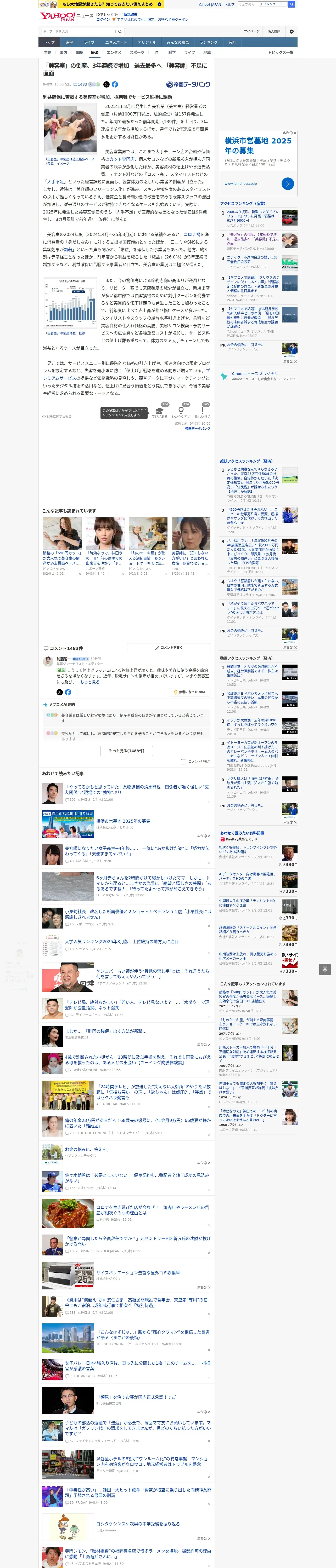336x1568 pixels.
Task: React with わかりやすい lightbulb icon
Action: pyautogui.click(x=181, y=410)
